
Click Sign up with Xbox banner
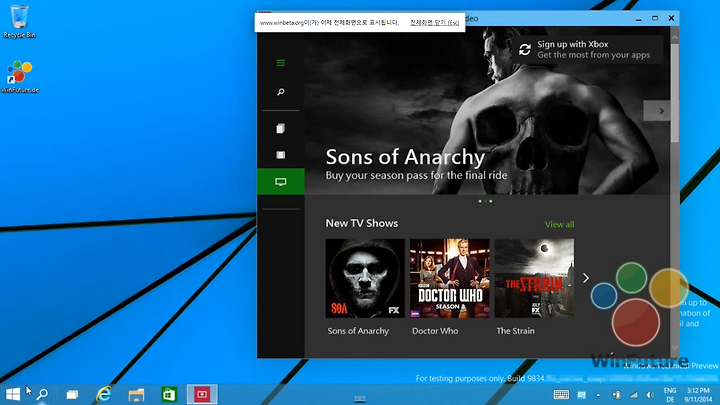coord(588,50)
